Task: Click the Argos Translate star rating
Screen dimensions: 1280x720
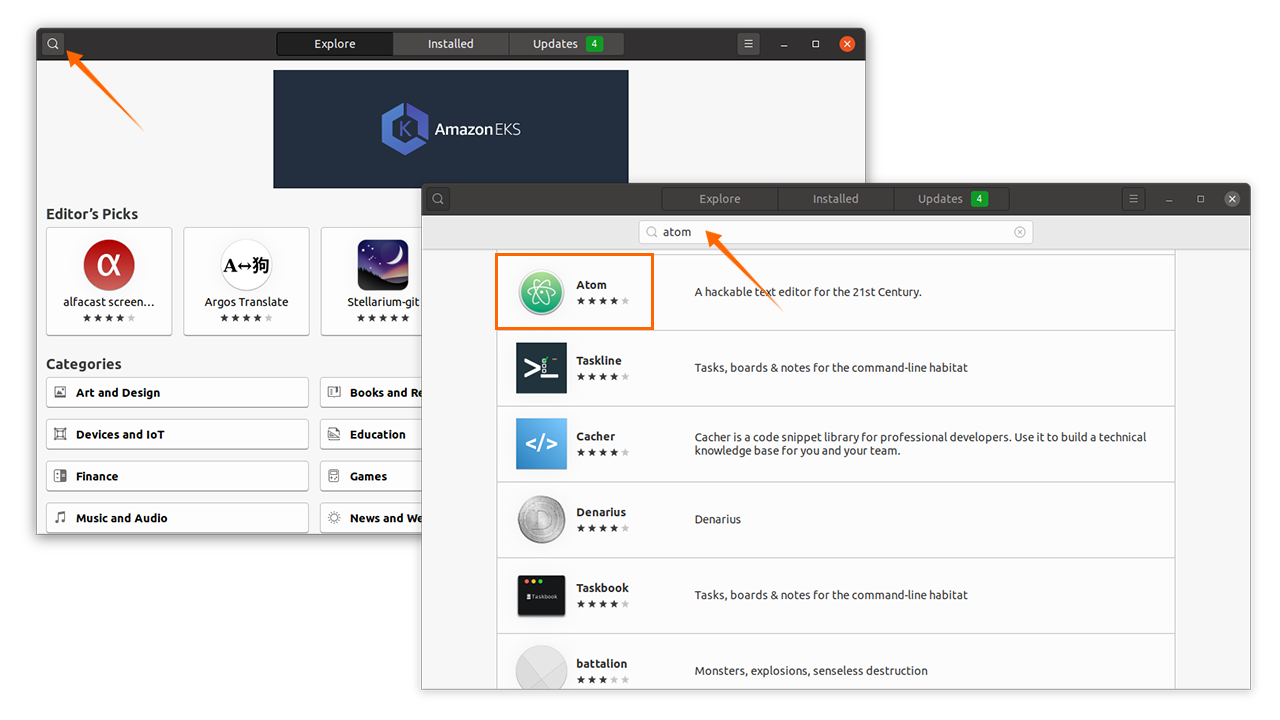Action: (246, 318)
